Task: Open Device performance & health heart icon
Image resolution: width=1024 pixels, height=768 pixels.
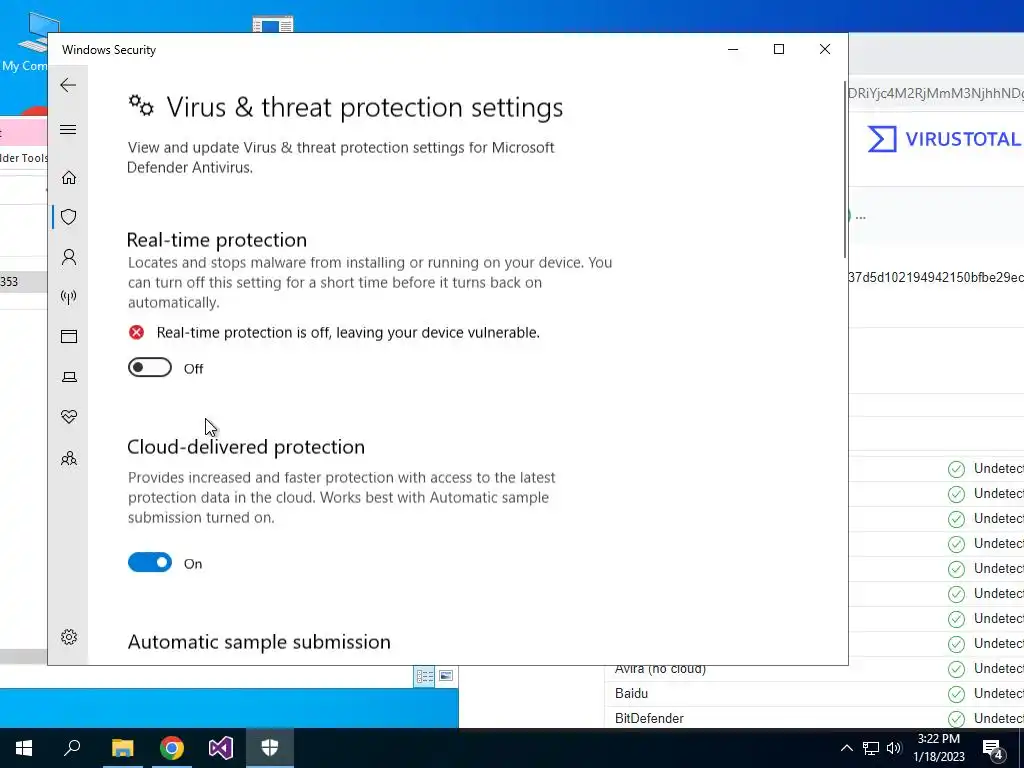Action: click(x=69, y=417)
